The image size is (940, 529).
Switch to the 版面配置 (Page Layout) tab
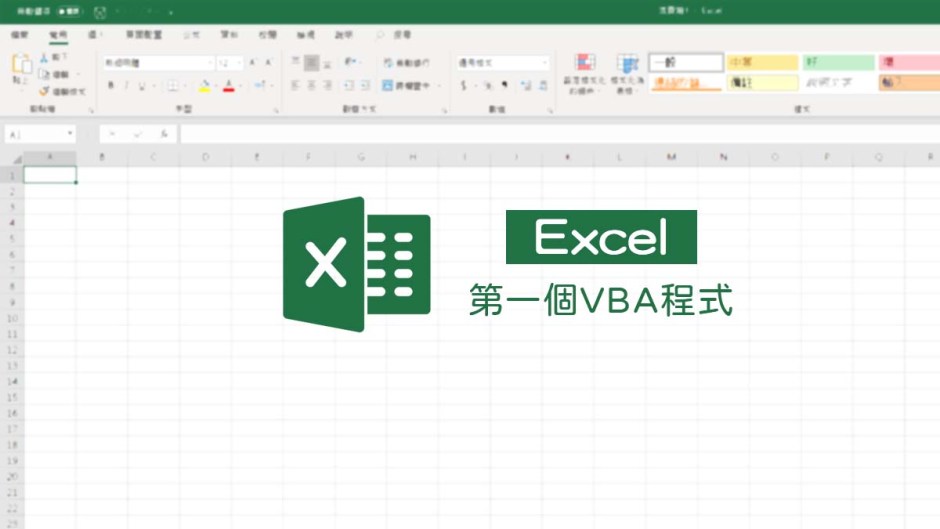[146, 34]
